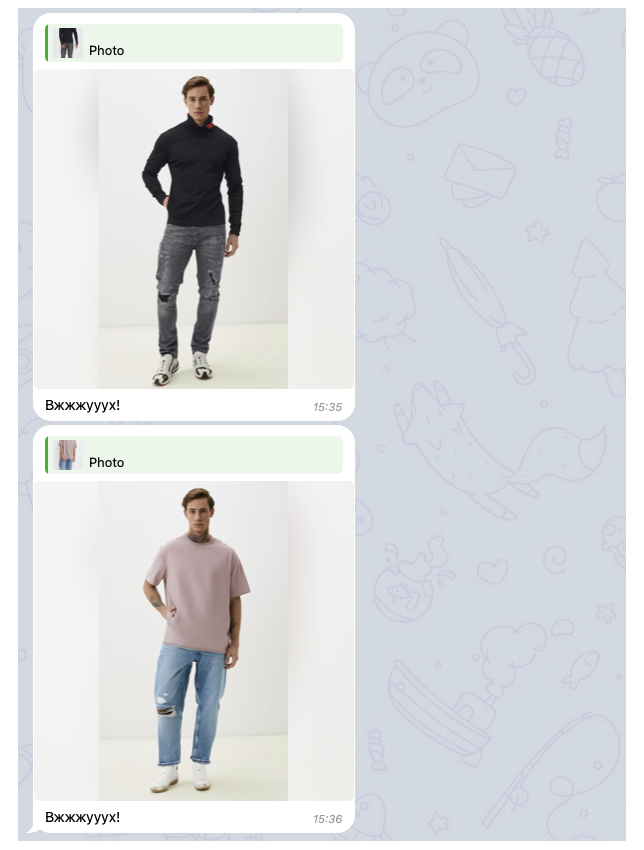Select the Вжжжууух! caption sent at 15:36
The width and height of the screenshot is (644, 850).
pos(82,817)
